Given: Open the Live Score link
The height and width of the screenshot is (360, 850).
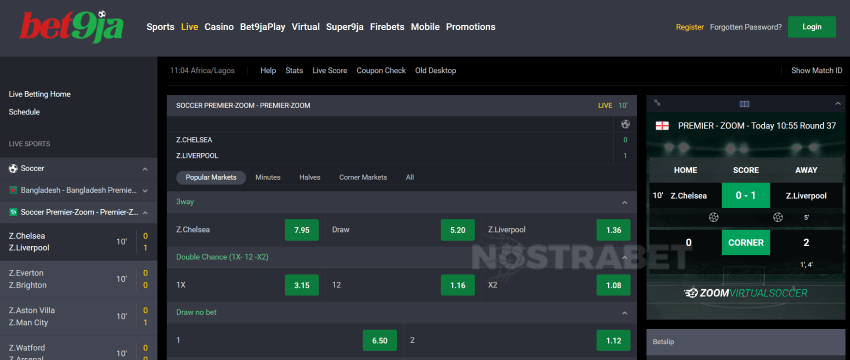Looking at the screenshot, I should [330, 70].
